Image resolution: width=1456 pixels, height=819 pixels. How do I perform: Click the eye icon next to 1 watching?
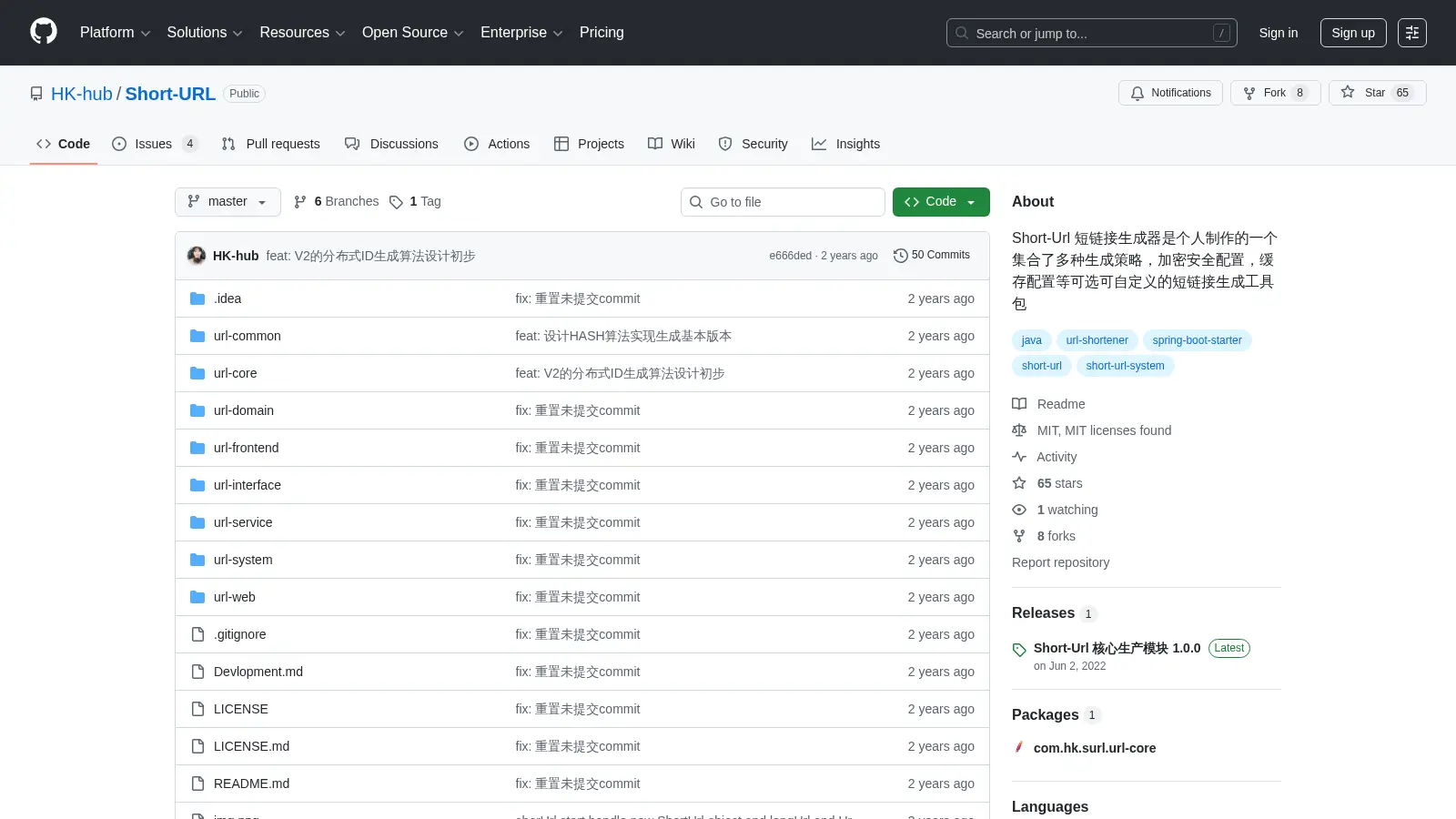click(x=1019, y=510)
